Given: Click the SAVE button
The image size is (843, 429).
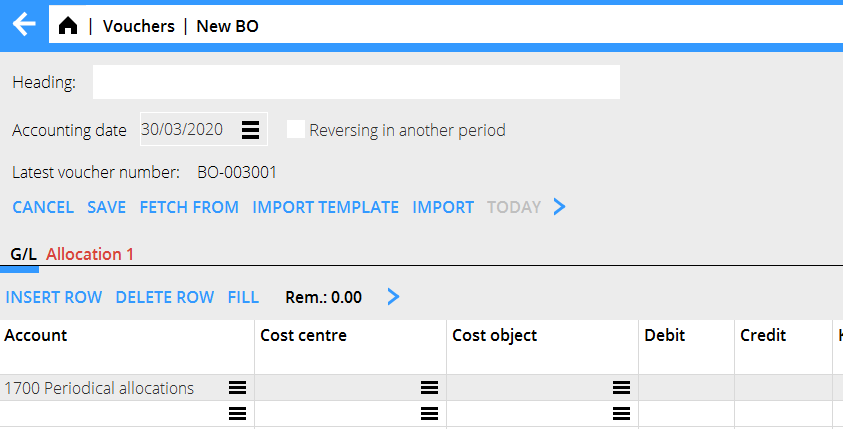Looking at the screenshot, I should [106, 207].
